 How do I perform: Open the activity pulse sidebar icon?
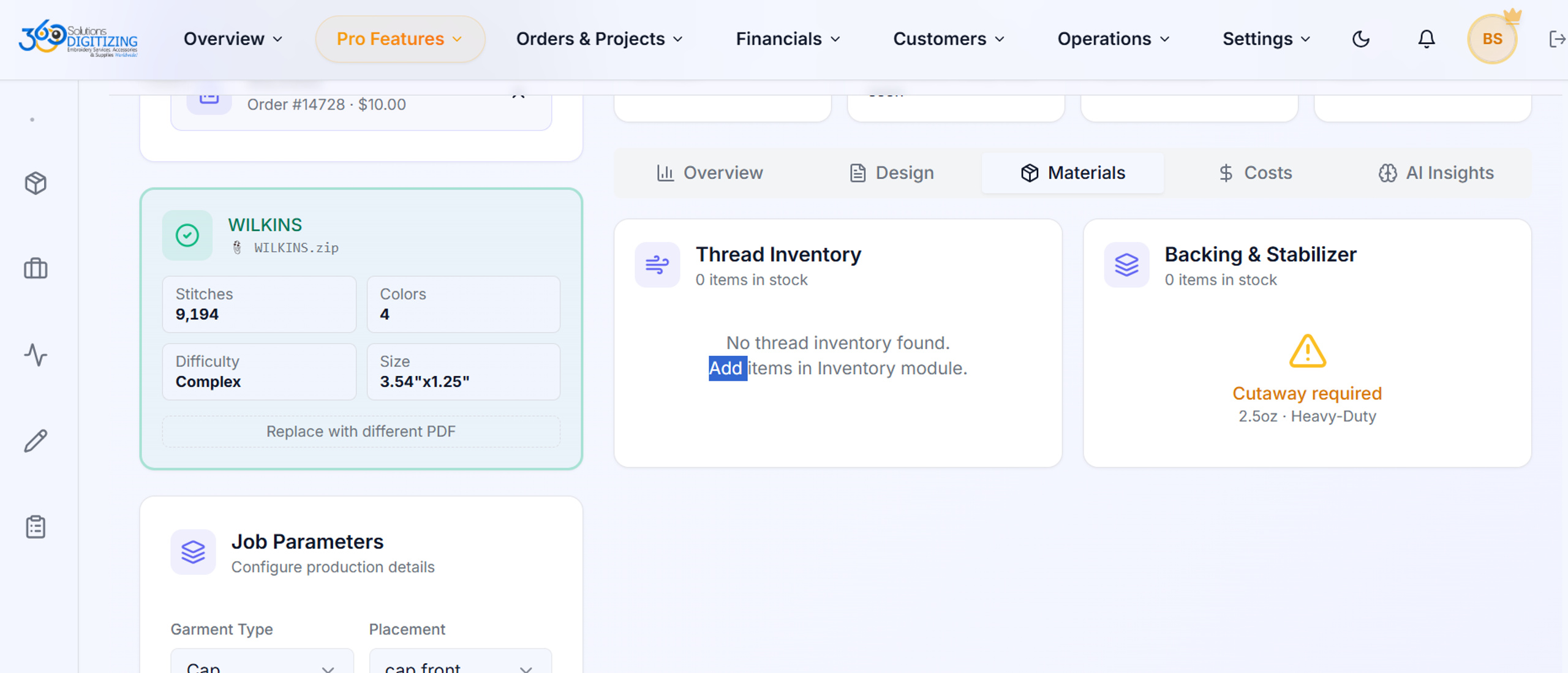[x=36, y=355]
